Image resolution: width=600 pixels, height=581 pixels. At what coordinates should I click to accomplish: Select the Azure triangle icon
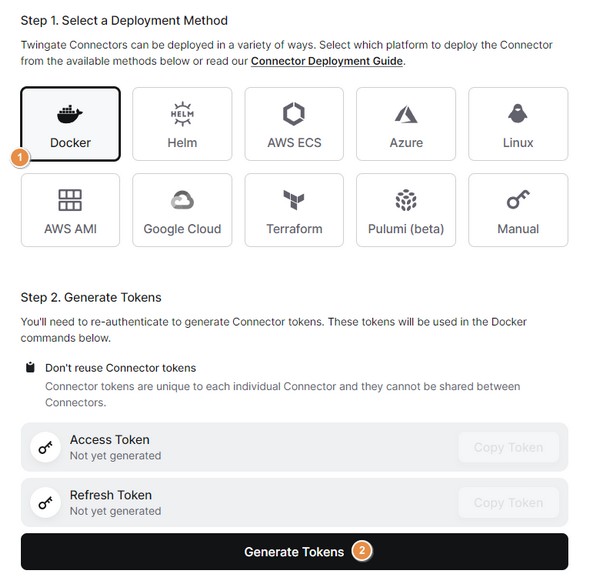click(x=406, y=114)
